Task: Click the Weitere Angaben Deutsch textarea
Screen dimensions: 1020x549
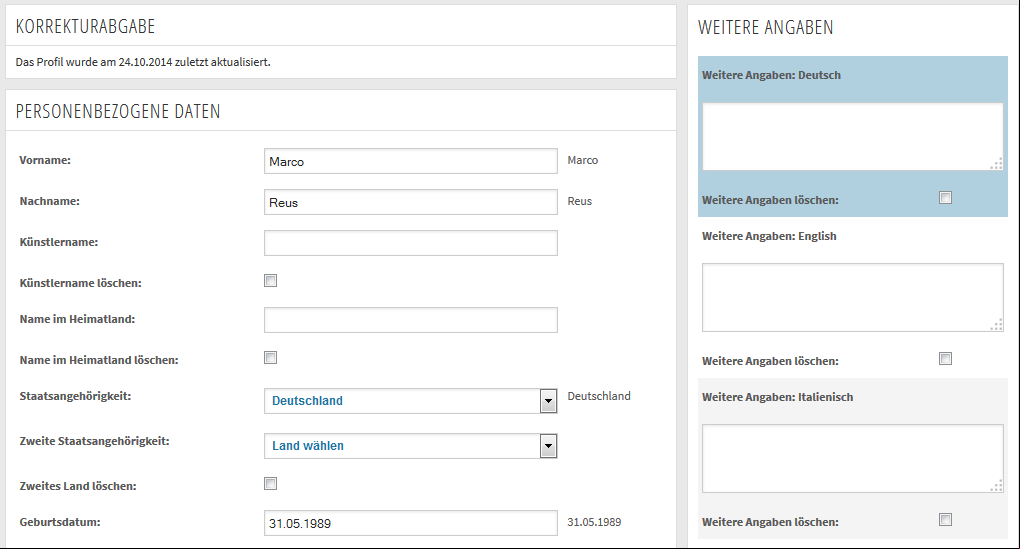Action: pyautogui.click(x=853, y=137)
